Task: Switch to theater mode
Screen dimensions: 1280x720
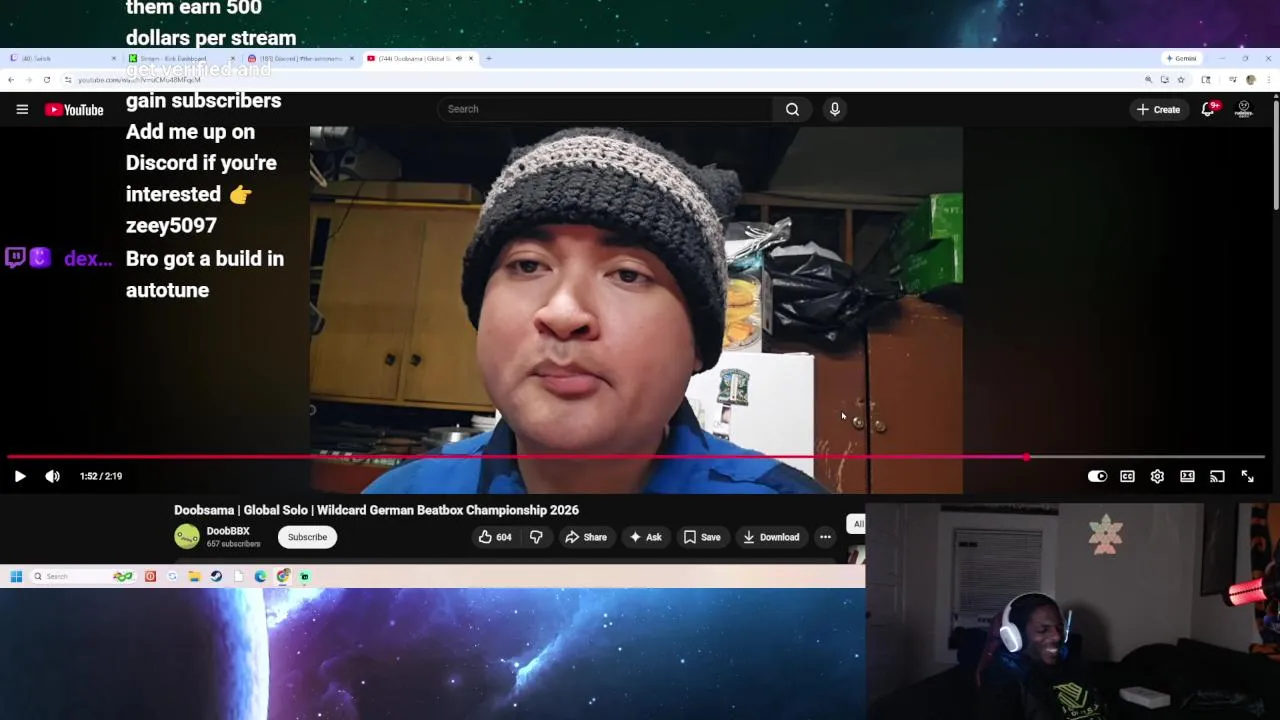Action: 1187,476
